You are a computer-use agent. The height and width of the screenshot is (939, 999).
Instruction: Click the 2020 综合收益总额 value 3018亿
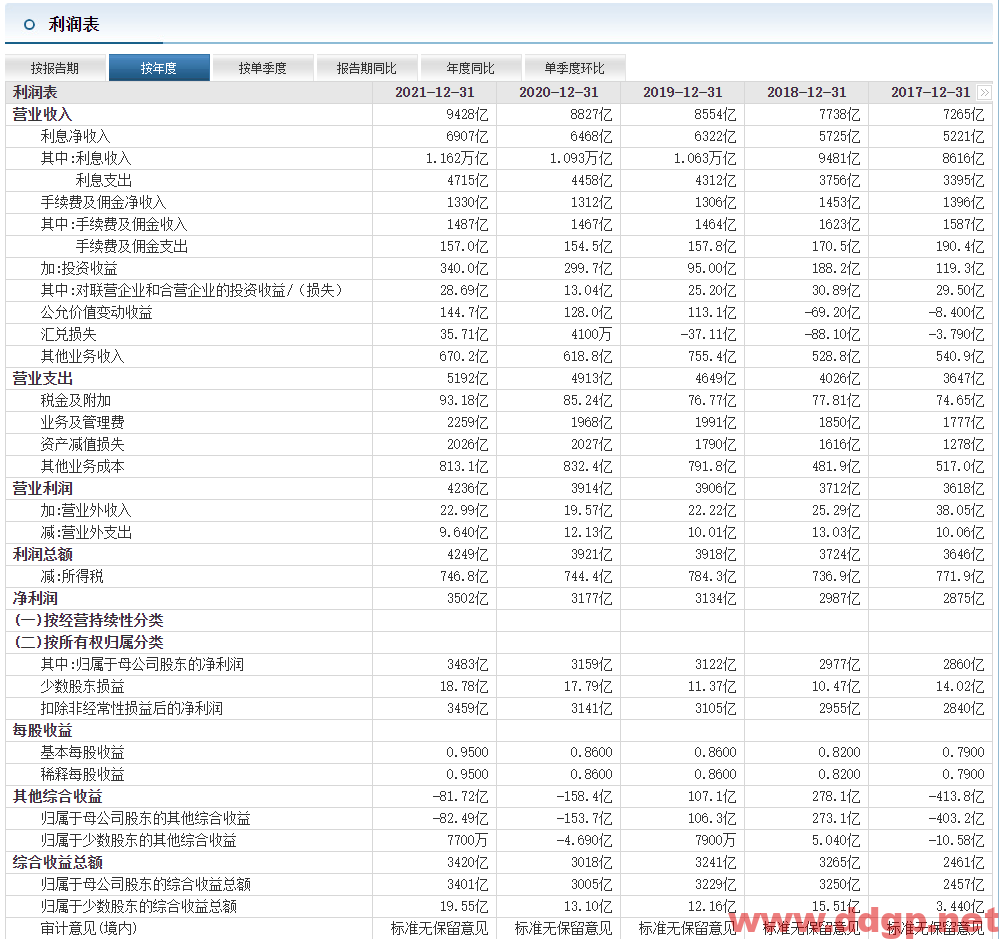point(591,863)
